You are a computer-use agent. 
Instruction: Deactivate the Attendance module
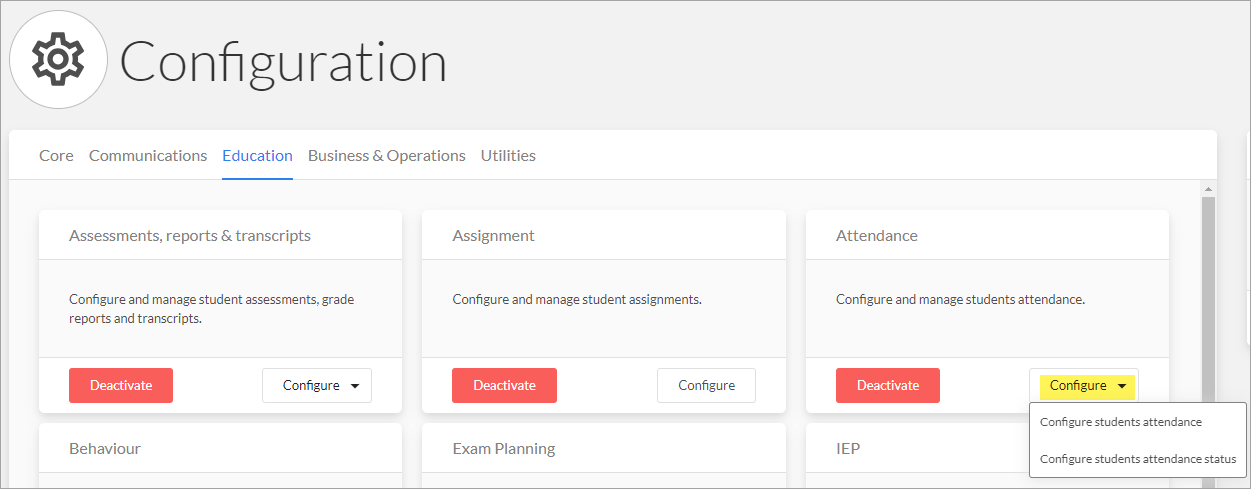click(888, 385)
